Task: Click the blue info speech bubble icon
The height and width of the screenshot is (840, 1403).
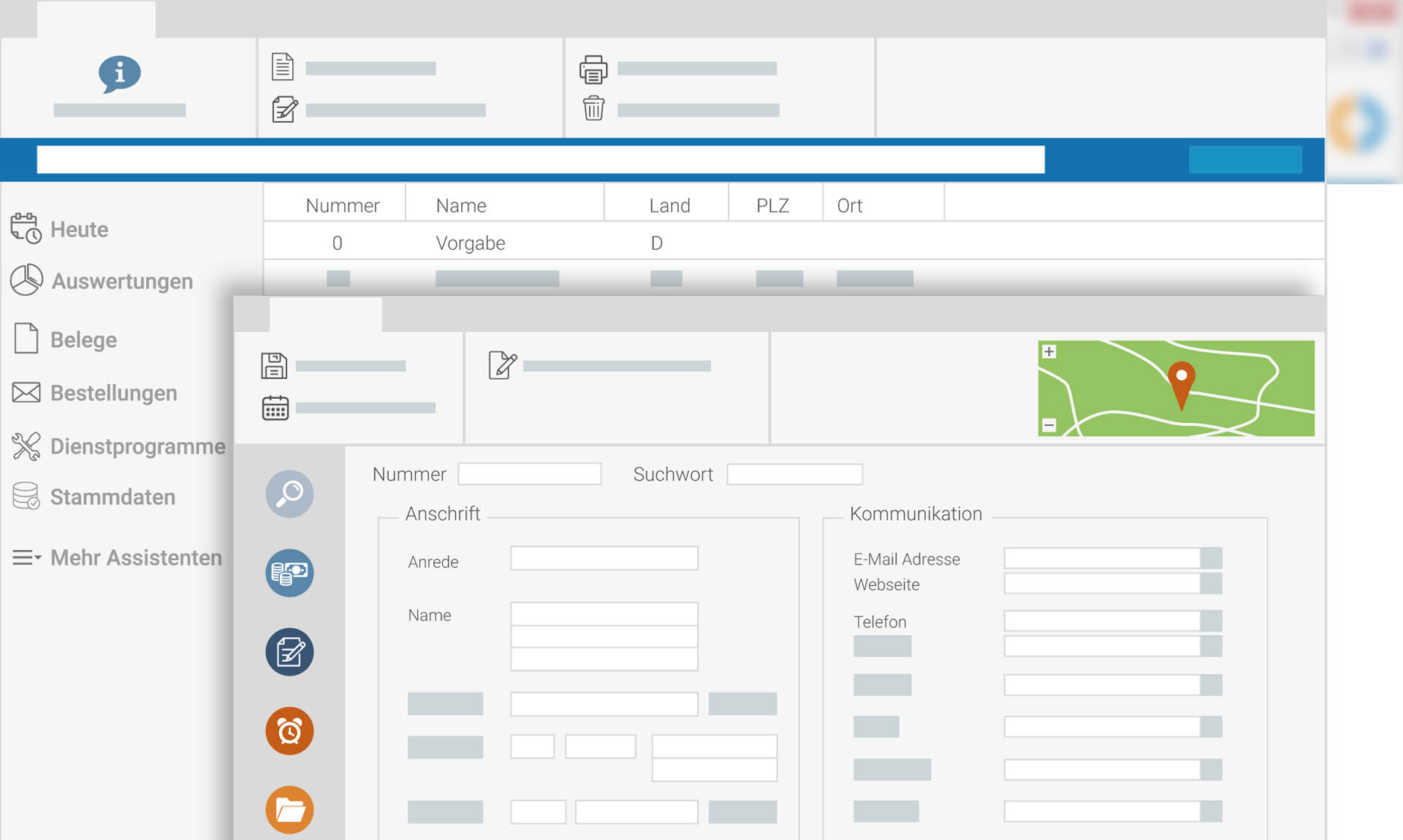Action: coord(119,73)
